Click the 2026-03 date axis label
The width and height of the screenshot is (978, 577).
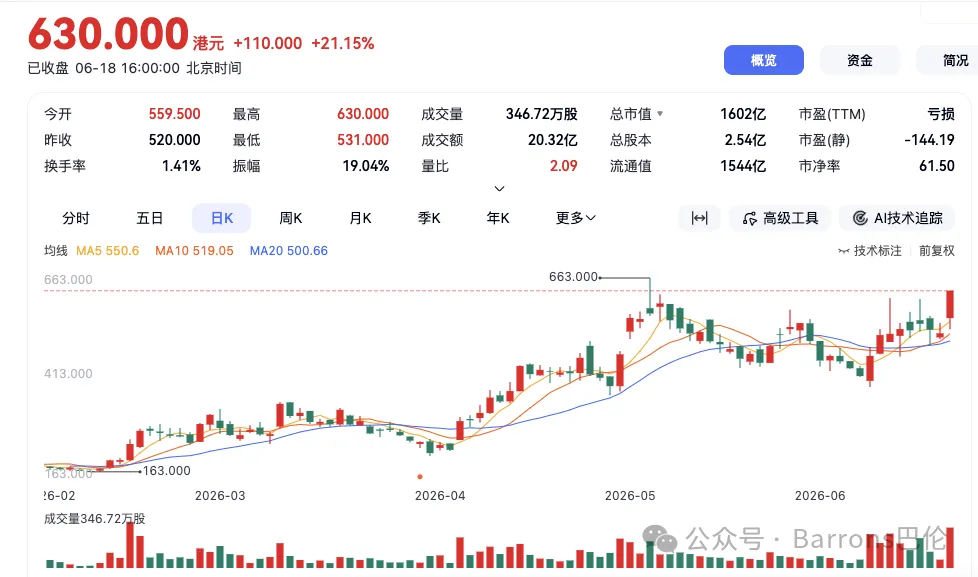(220, 496)
